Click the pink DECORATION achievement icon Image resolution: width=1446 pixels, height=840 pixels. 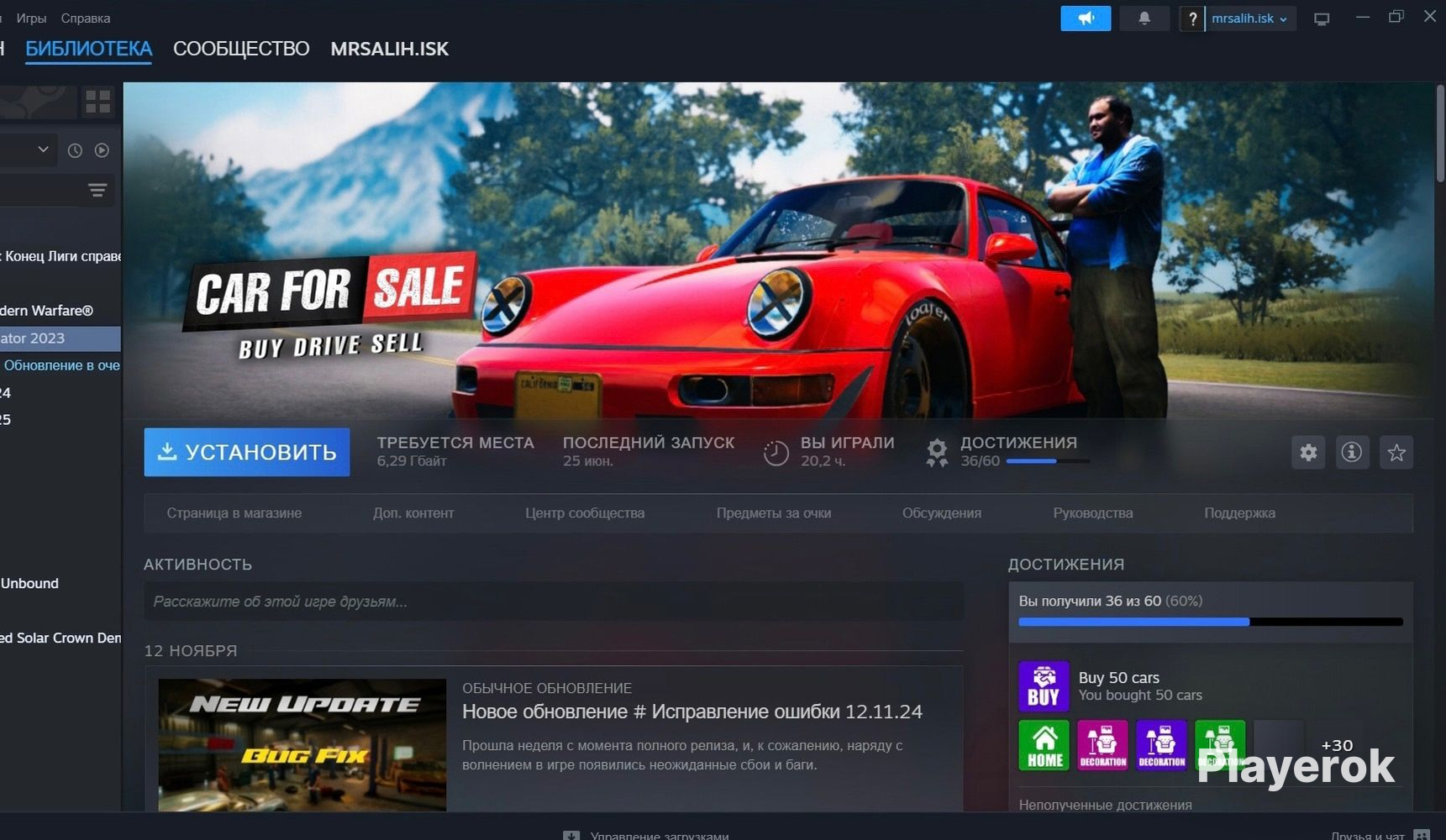click(x=1102, y=745)
